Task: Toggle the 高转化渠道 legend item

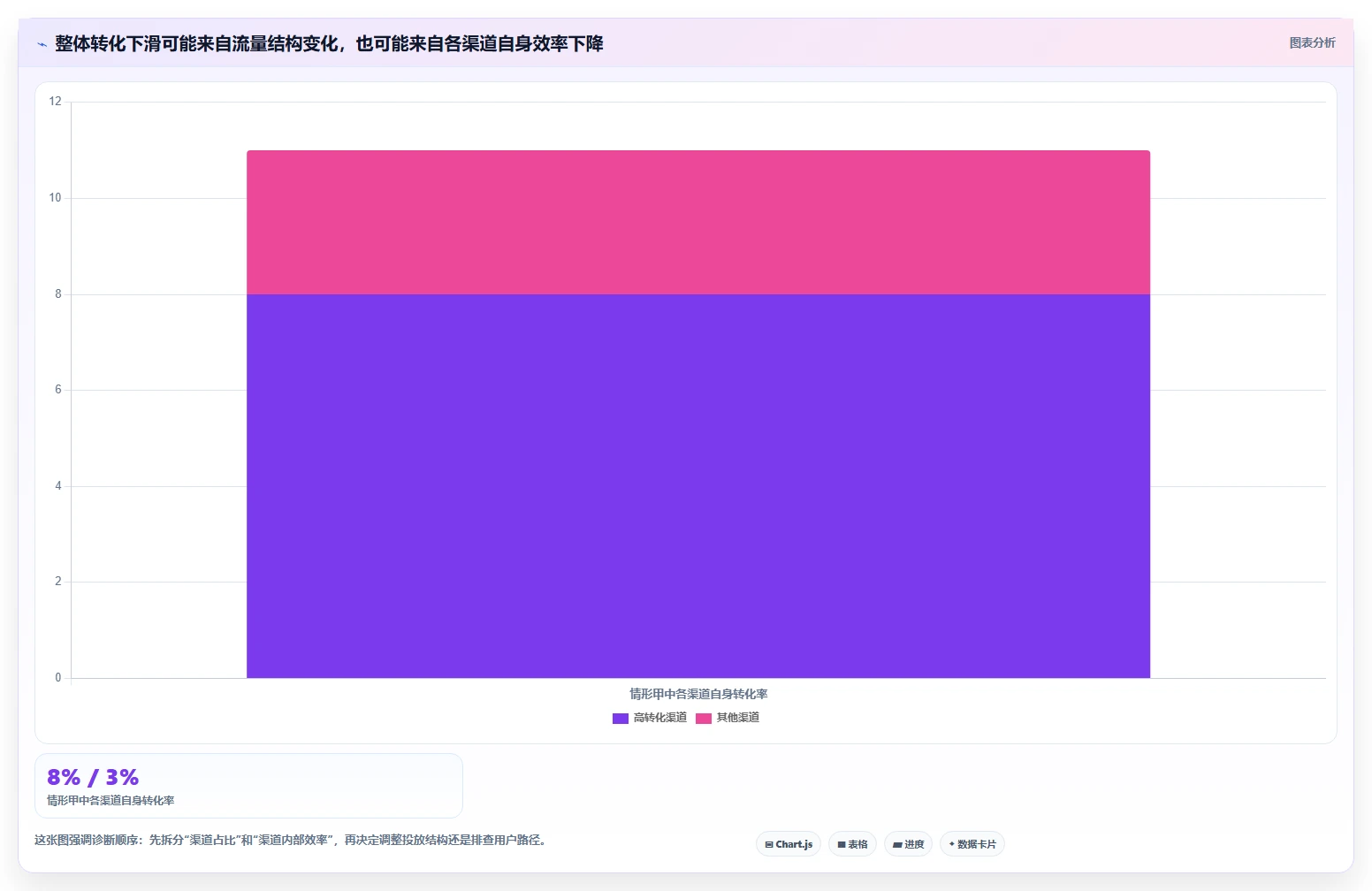Action: click(x=650, y=718)
